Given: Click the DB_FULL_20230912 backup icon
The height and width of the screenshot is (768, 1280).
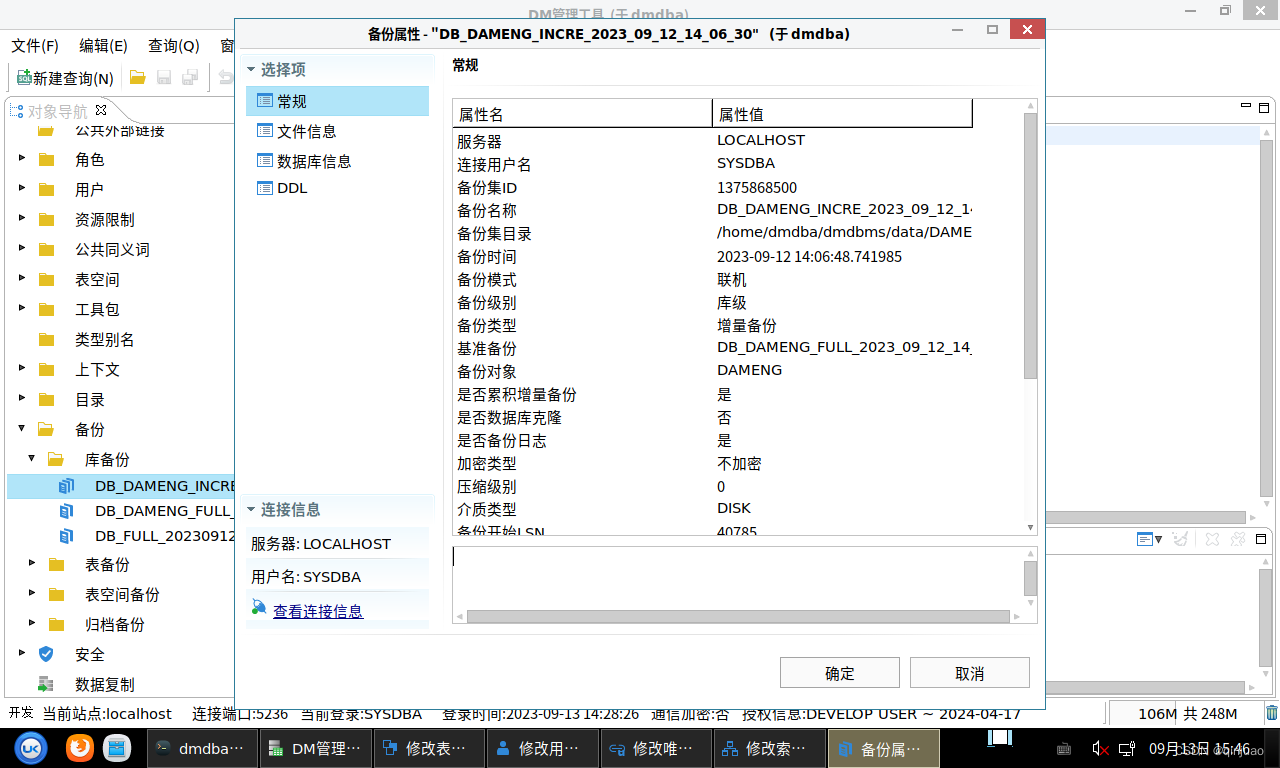Looking at the screenshot, I should click(67, 535).
